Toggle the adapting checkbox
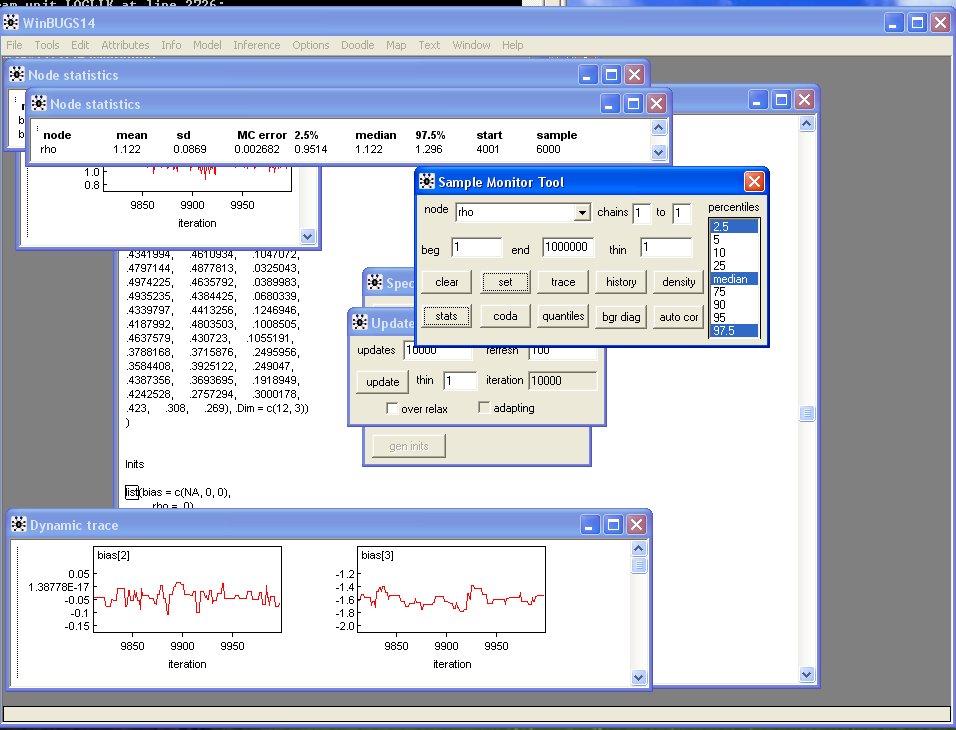Screen dimensions: 956x730 pyautogui.click(x=485, y=408)
